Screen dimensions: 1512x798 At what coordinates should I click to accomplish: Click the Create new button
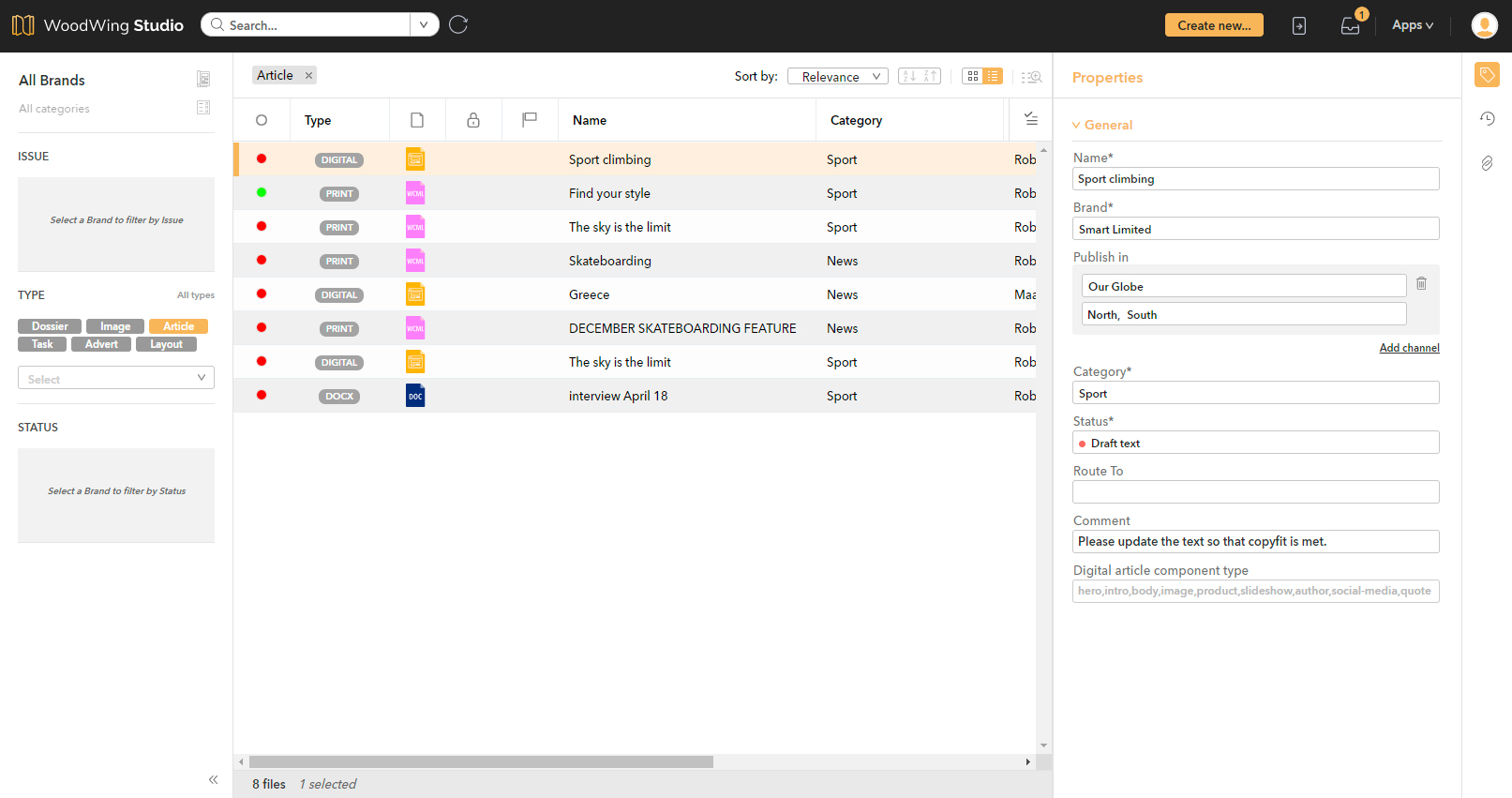[x=1213, y=25]
